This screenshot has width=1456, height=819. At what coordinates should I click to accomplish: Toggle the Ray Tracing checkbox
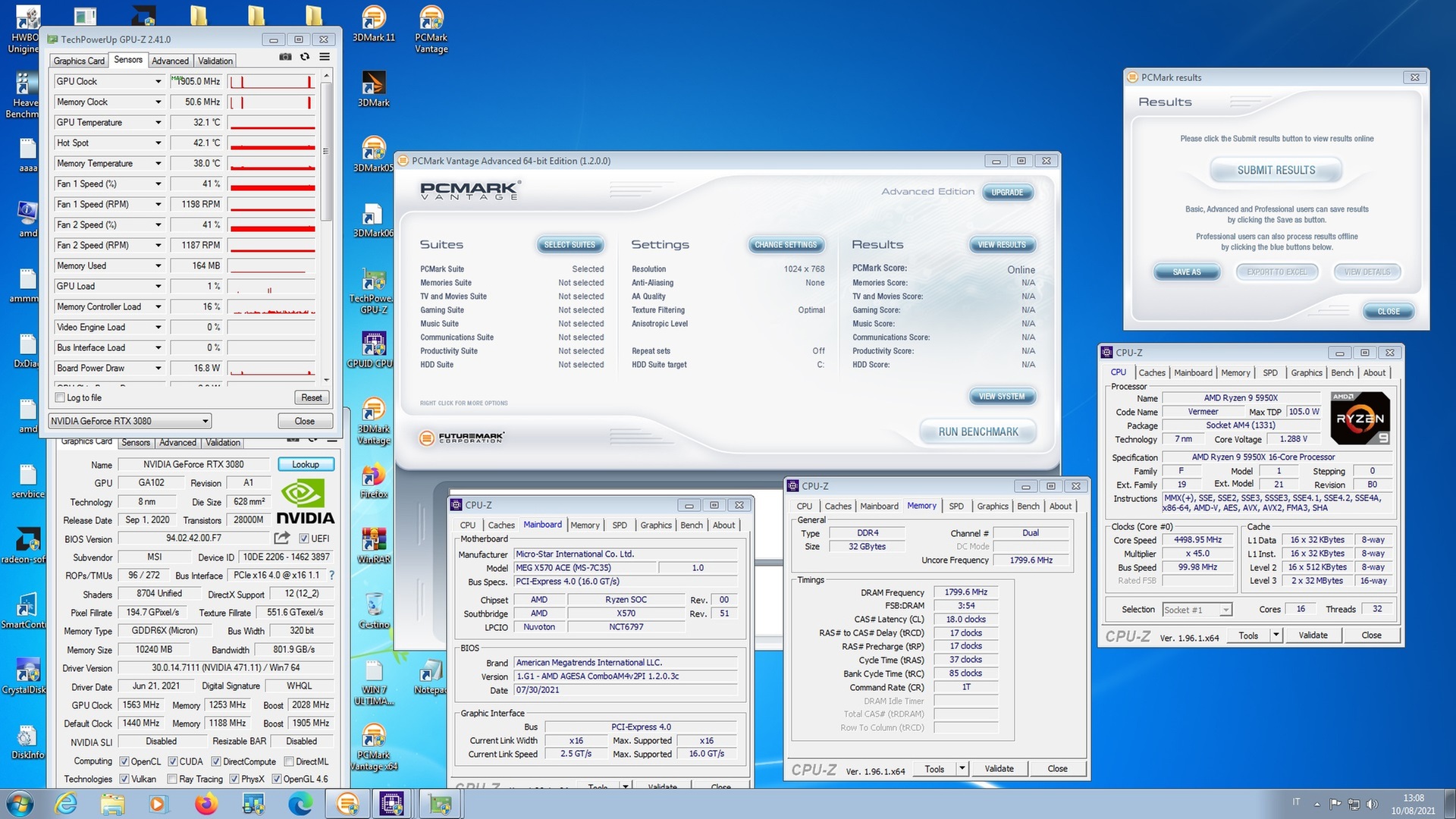(x=172, y=779)
